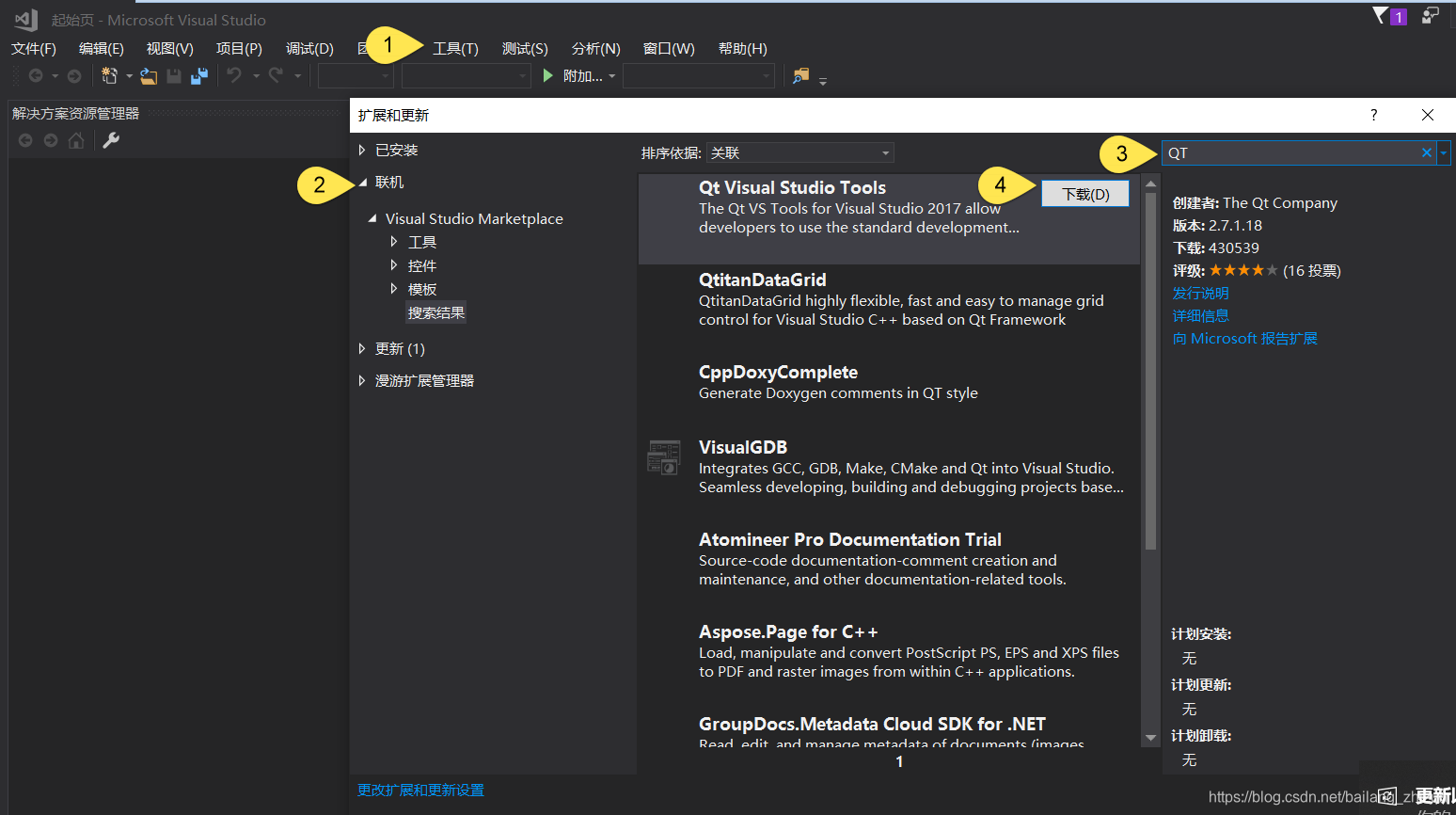Collapse the Visual Studio Marketplace node
Screen dimensions: 1456x815
tap(372, 218)
